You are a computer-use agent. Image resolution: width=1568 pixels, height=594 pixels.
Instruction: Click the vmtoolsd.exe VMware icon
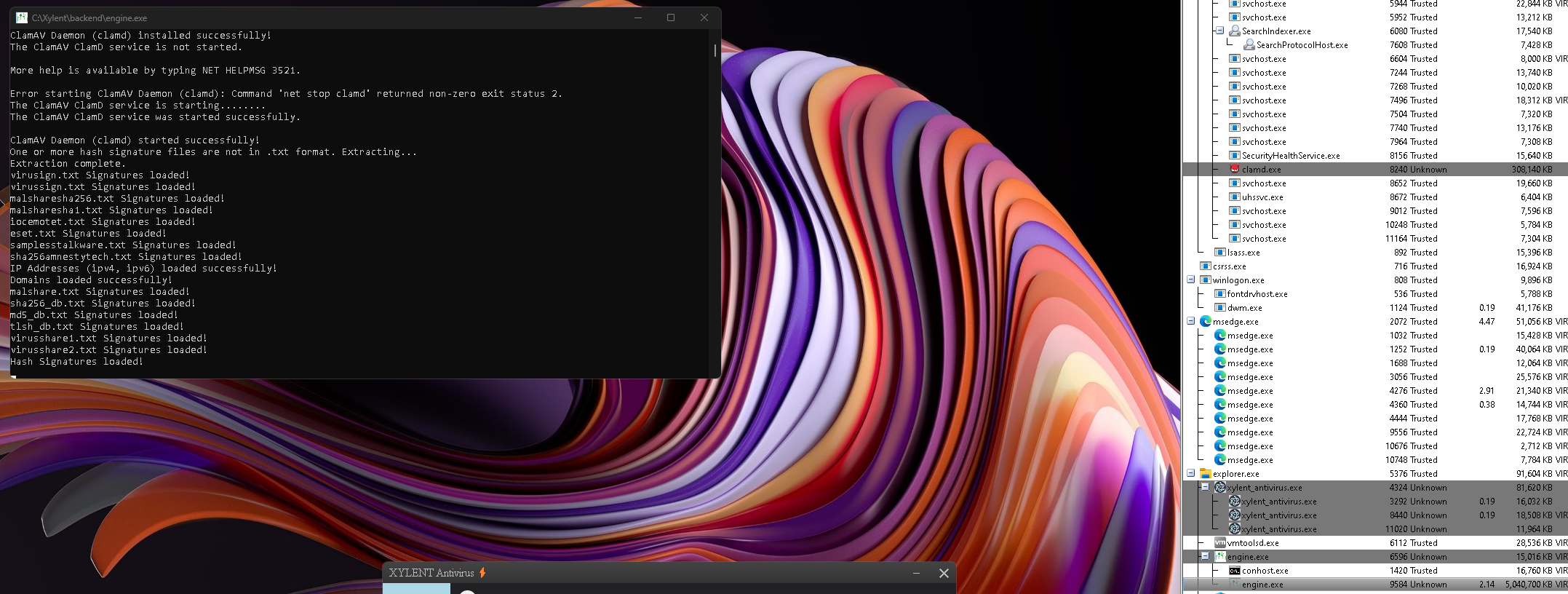pyautogui.click(x=1220, y=542)
